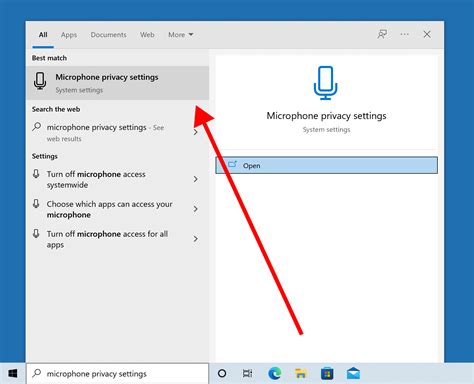The image size is (474, 384).
Task: Click the Open button in preview pane
Action: [326, 165]
